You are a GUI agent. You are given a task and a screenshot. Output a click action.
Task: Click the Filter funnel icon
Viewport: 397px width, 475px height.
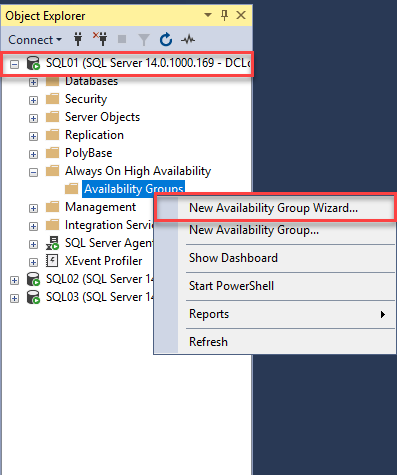tap(144, 40)
